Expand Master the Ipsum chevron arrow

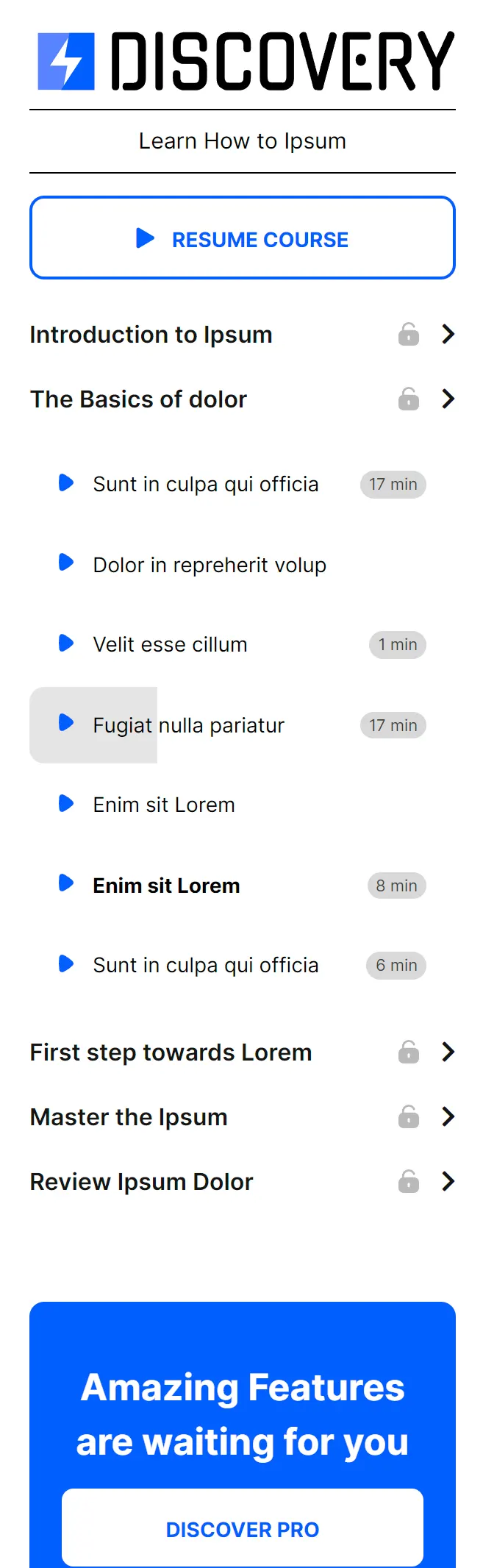pyautogui.click(x=448, y=1116)
